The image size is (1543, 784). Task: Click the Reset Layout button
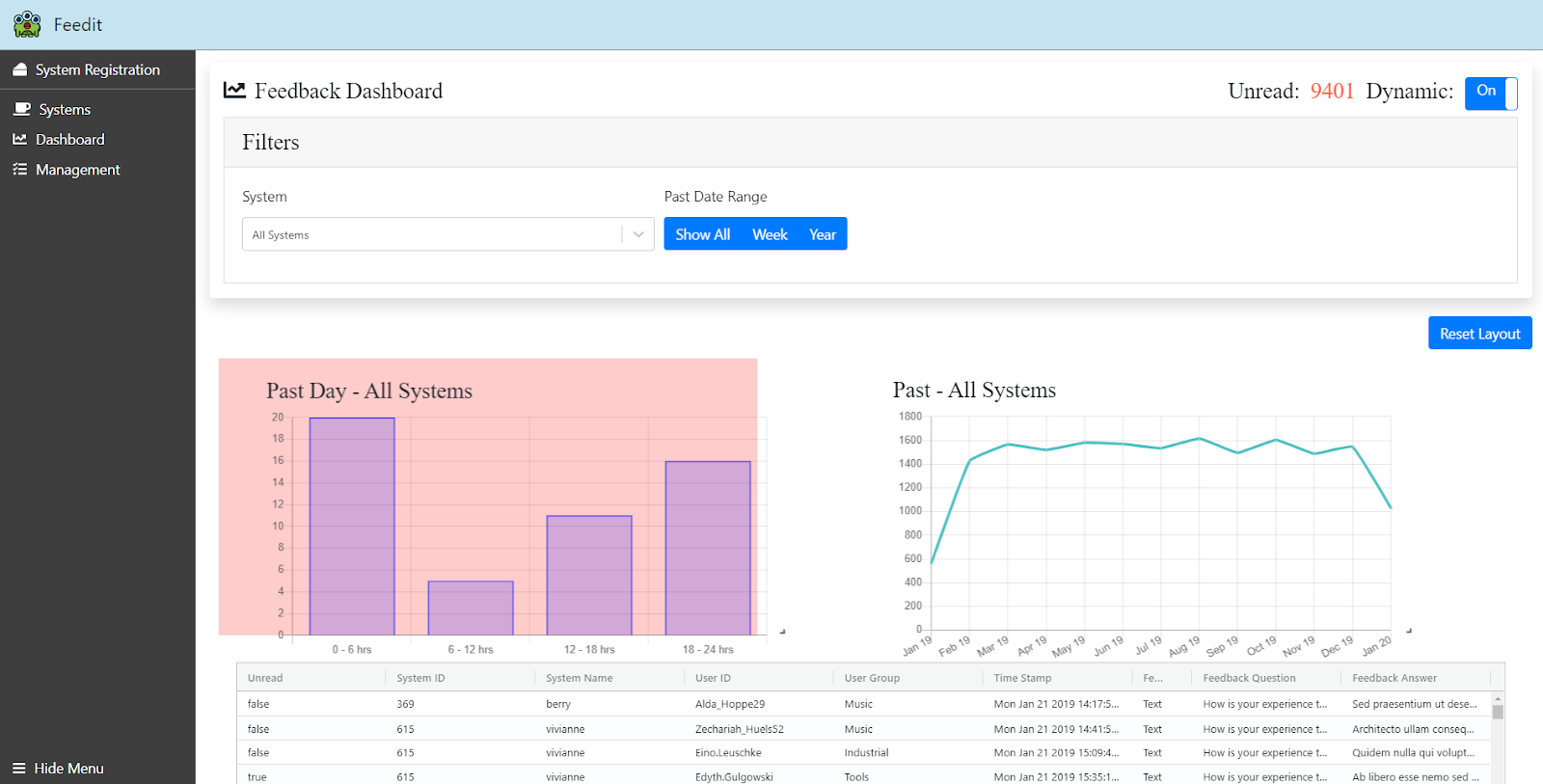click(x=1479, y=333)
